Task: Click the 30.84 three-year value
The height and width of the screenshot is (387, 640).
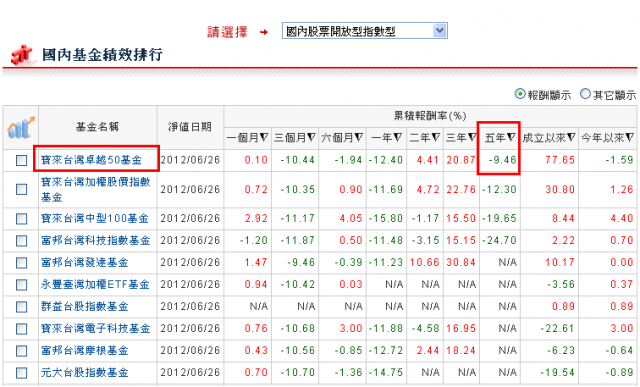Action: pyautogui.click(x=461, y=262)
